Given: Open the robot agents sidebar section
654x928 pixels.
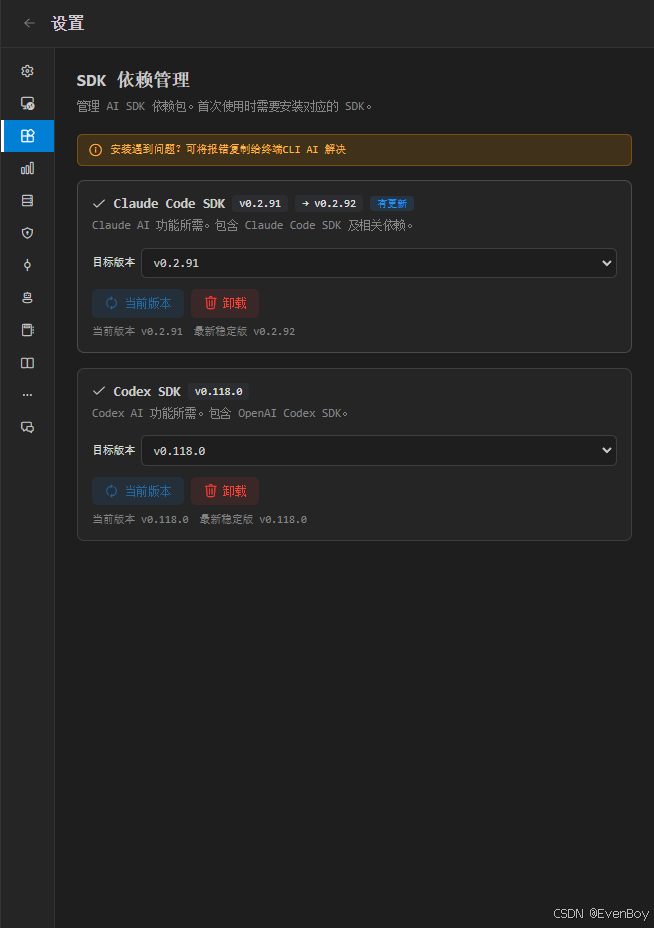Looking at the screenshot, I should pyautogui.click(x=27, y=298).
